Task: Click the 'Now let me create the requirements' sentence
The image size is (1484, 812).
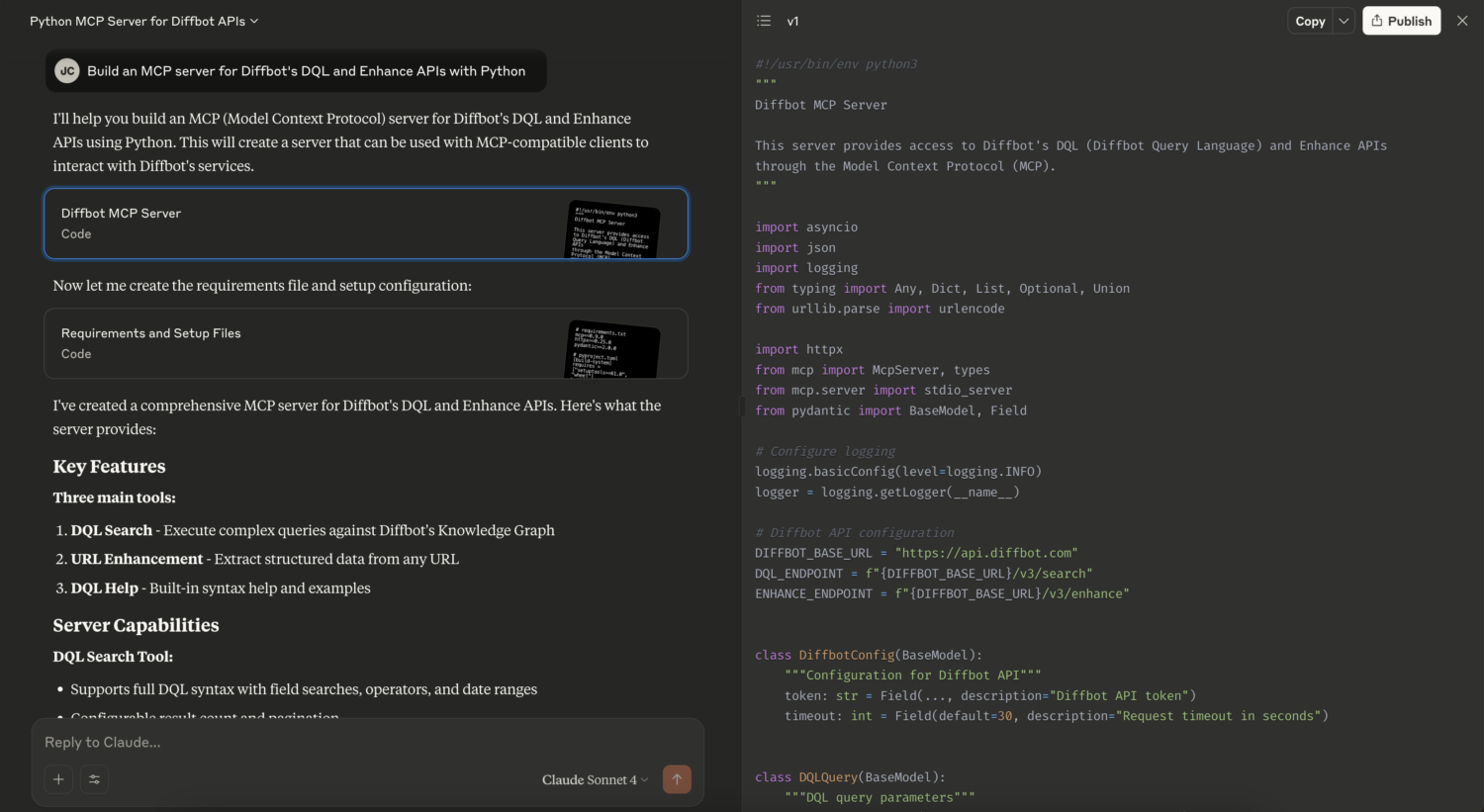Action: point(262,286)
